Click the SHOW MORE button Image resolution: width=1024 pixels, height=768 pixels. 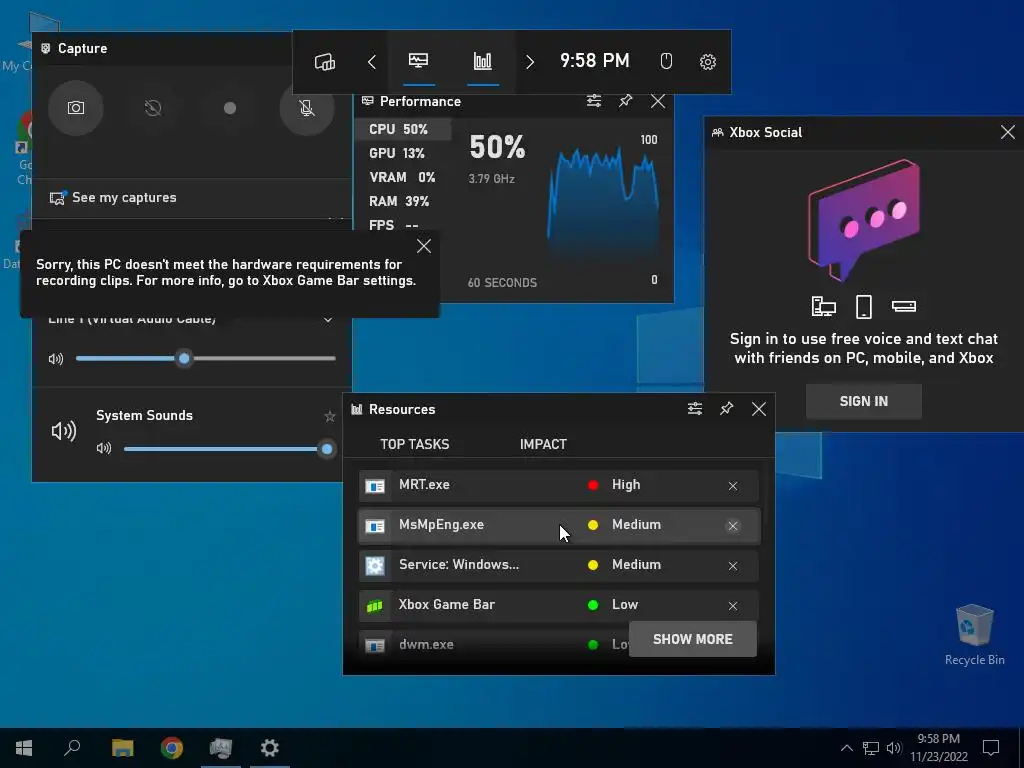(693, 639)
